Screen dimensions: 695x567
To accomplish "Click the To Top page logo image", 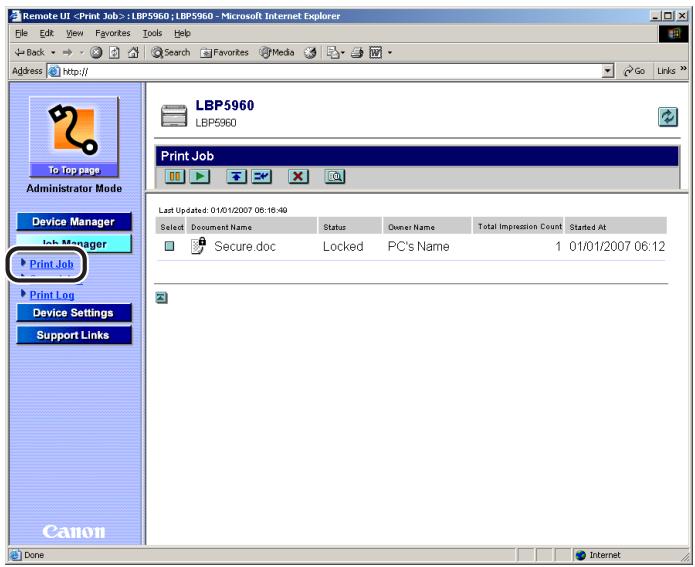I will [74, 137].
